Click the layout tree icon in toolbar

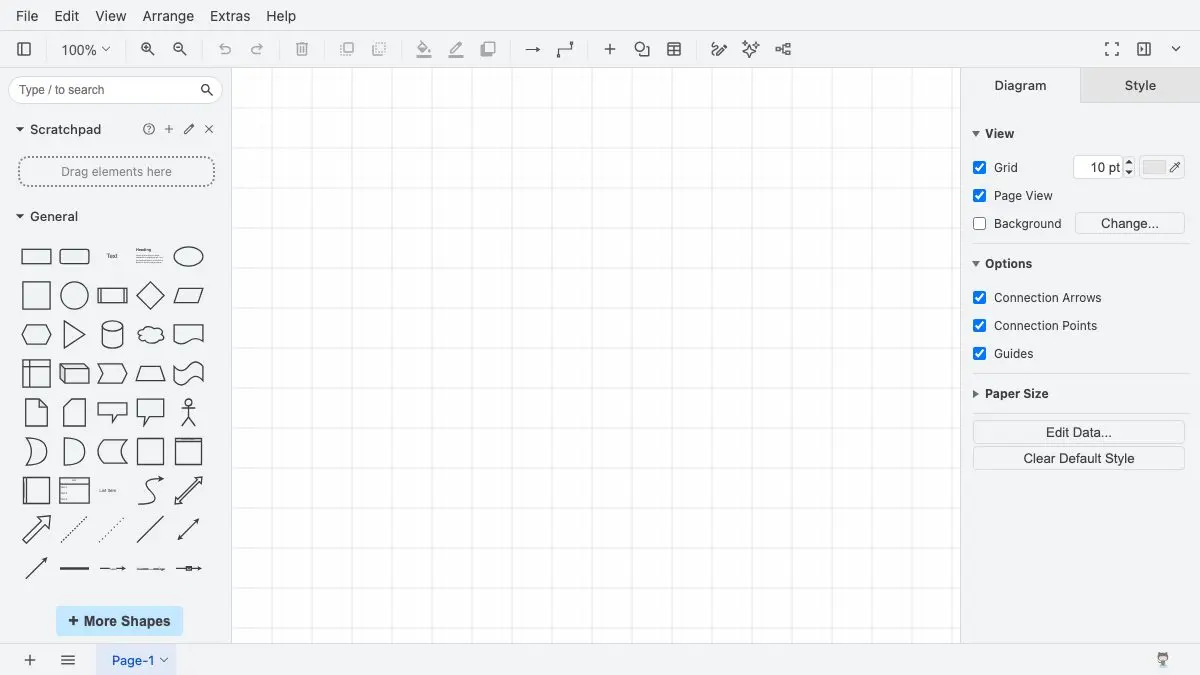[x=783, y=49]
